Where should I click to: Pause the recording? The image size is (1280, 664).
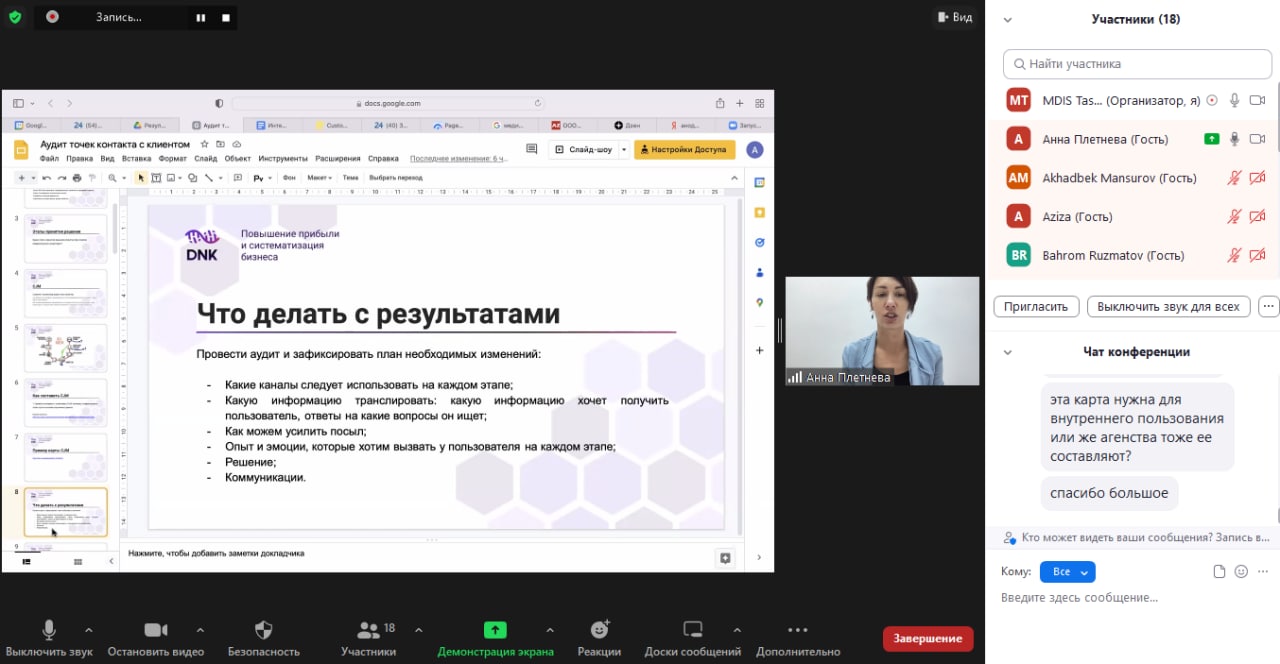coord(201,17)
